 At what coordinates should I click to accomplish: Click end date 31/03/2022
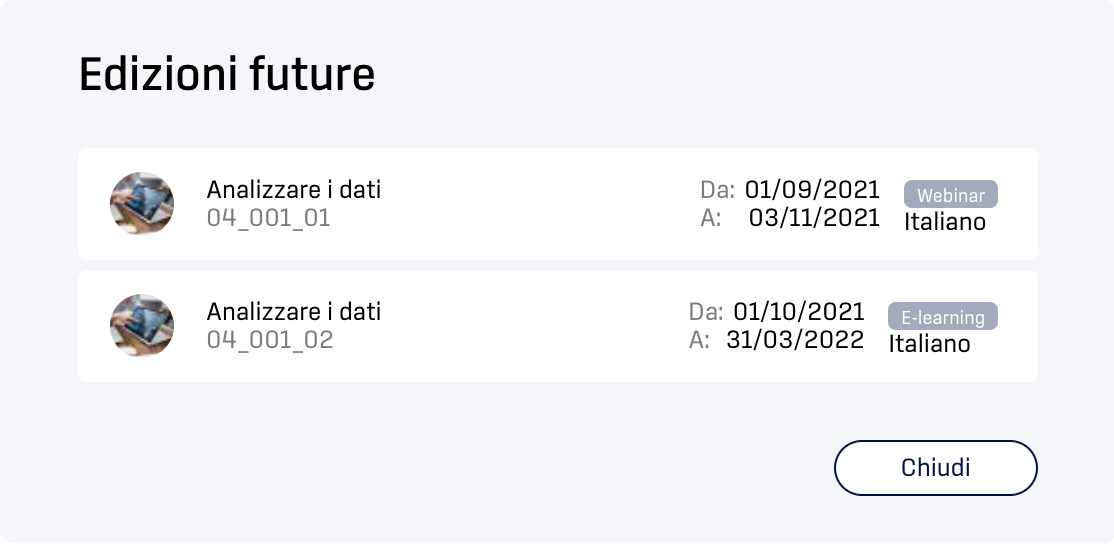[x=795, y=339]
